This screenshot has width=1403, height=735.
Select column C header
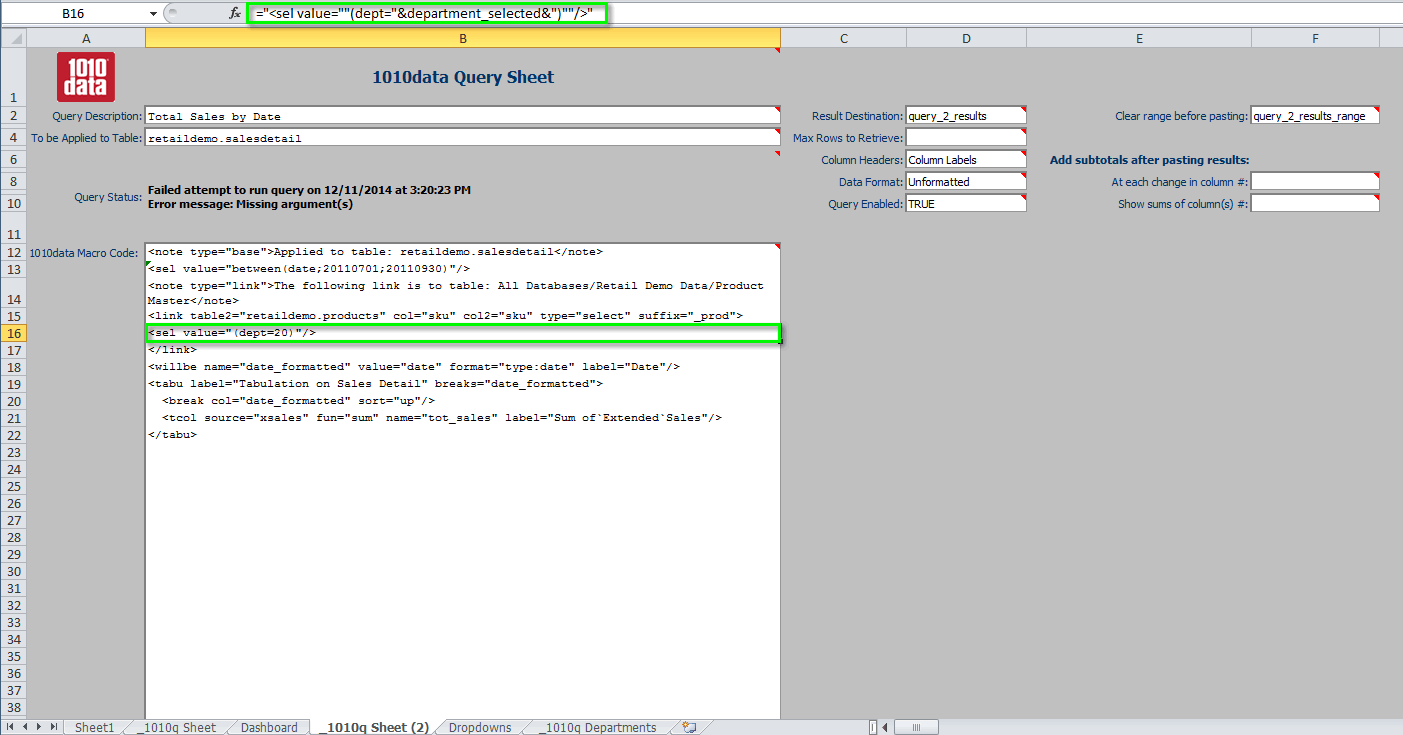[844, 38]
